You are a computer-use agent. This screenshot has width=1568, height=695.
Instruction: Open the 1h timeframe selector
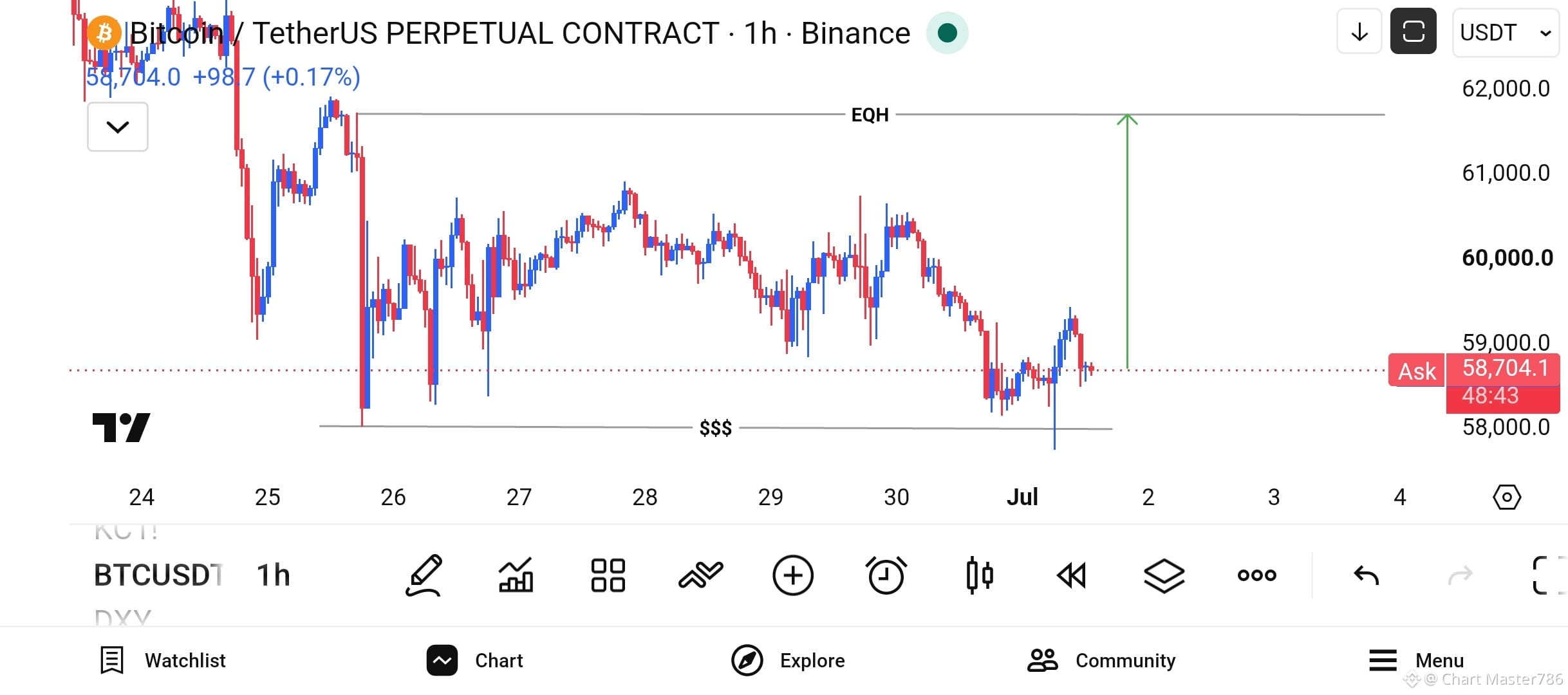click(x=274, y=575)
